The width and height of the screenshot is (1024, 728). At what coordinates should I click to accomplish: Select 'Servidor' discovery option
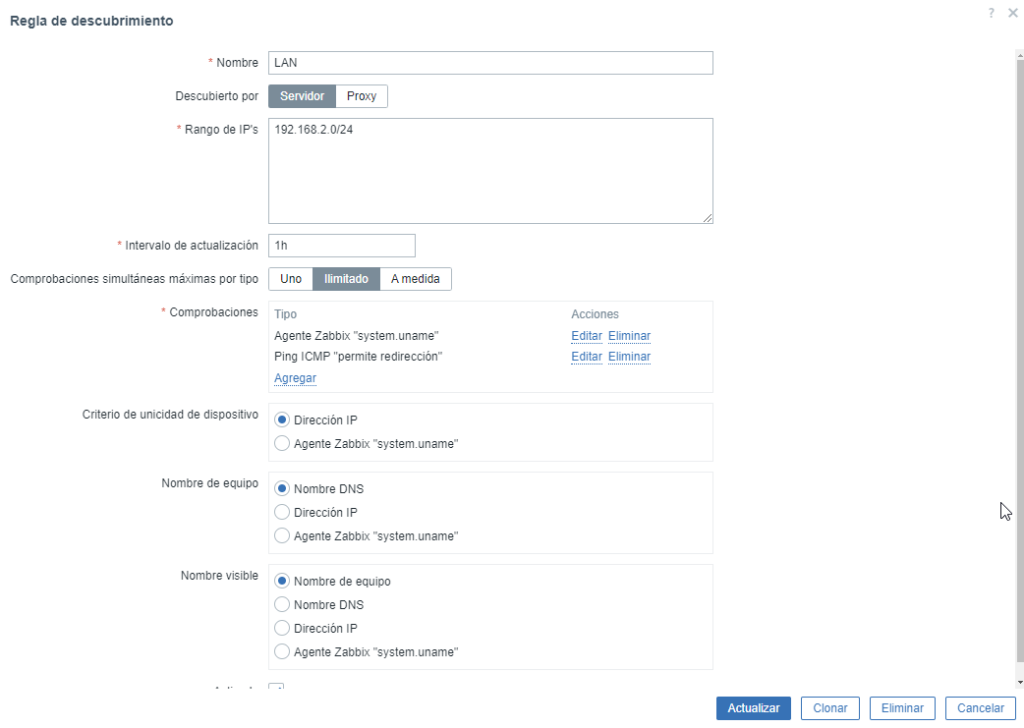301,96
